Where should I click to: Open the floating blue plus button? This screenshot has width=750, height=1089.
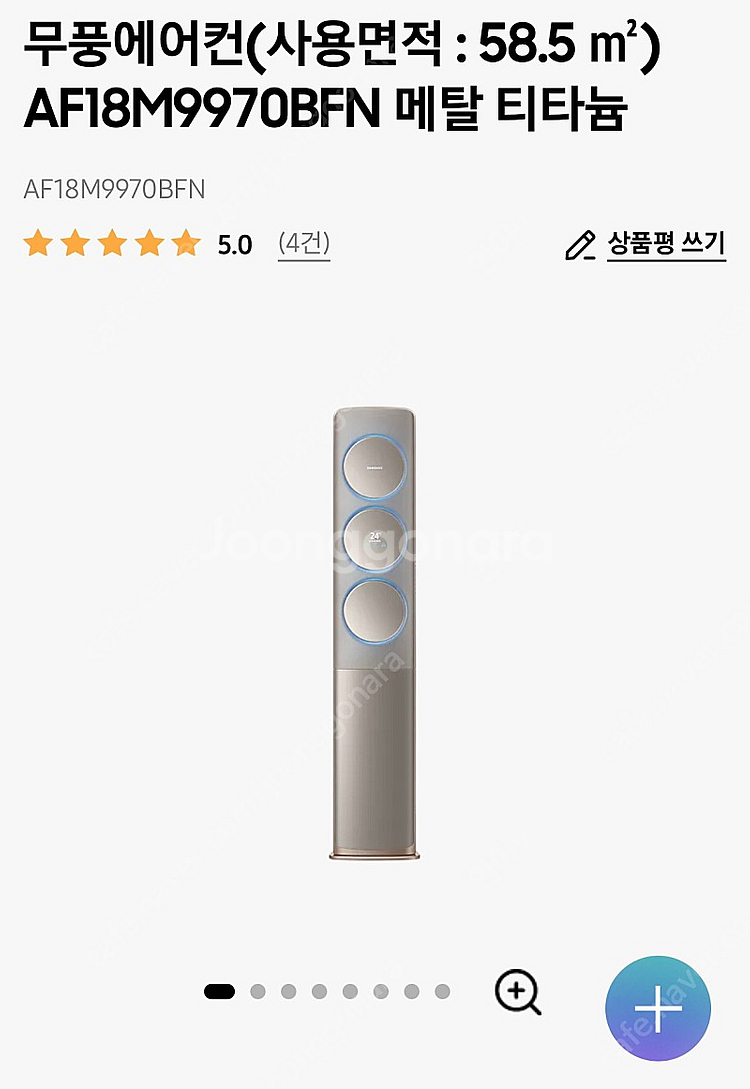[x=658, y=1008]
